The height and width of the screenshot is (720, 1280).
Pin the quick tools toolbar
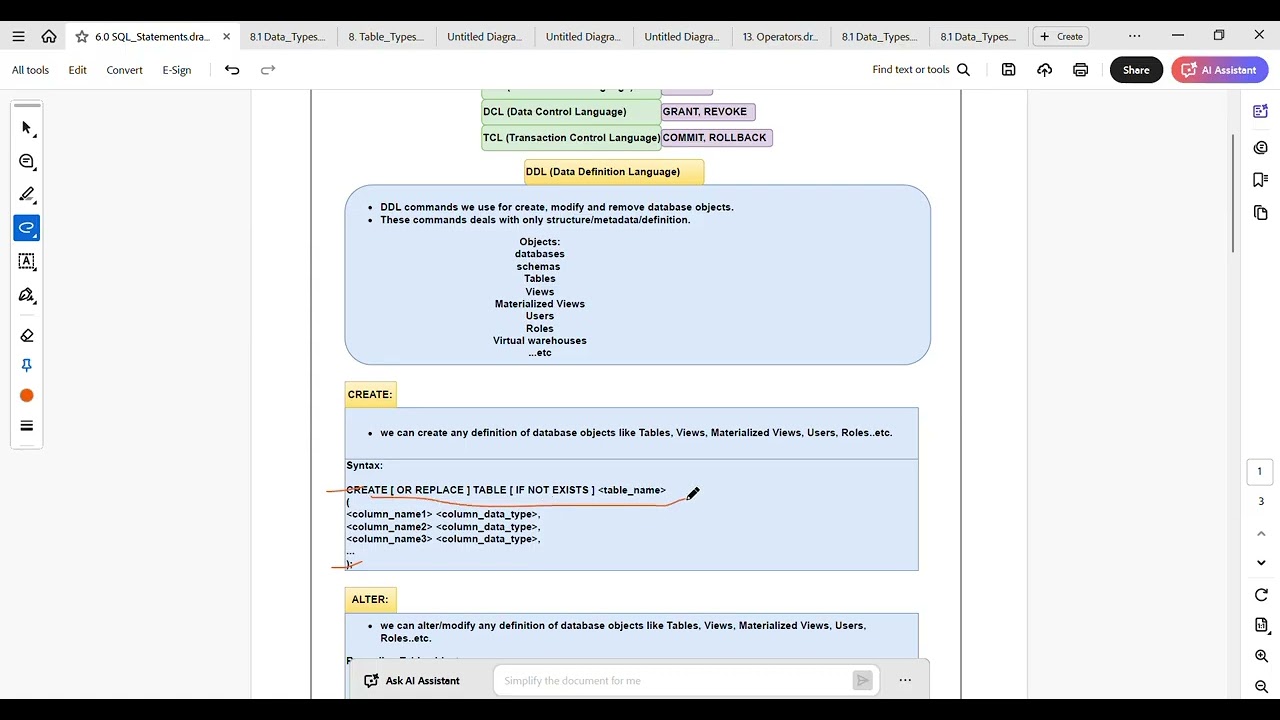[x=27, y=366]
